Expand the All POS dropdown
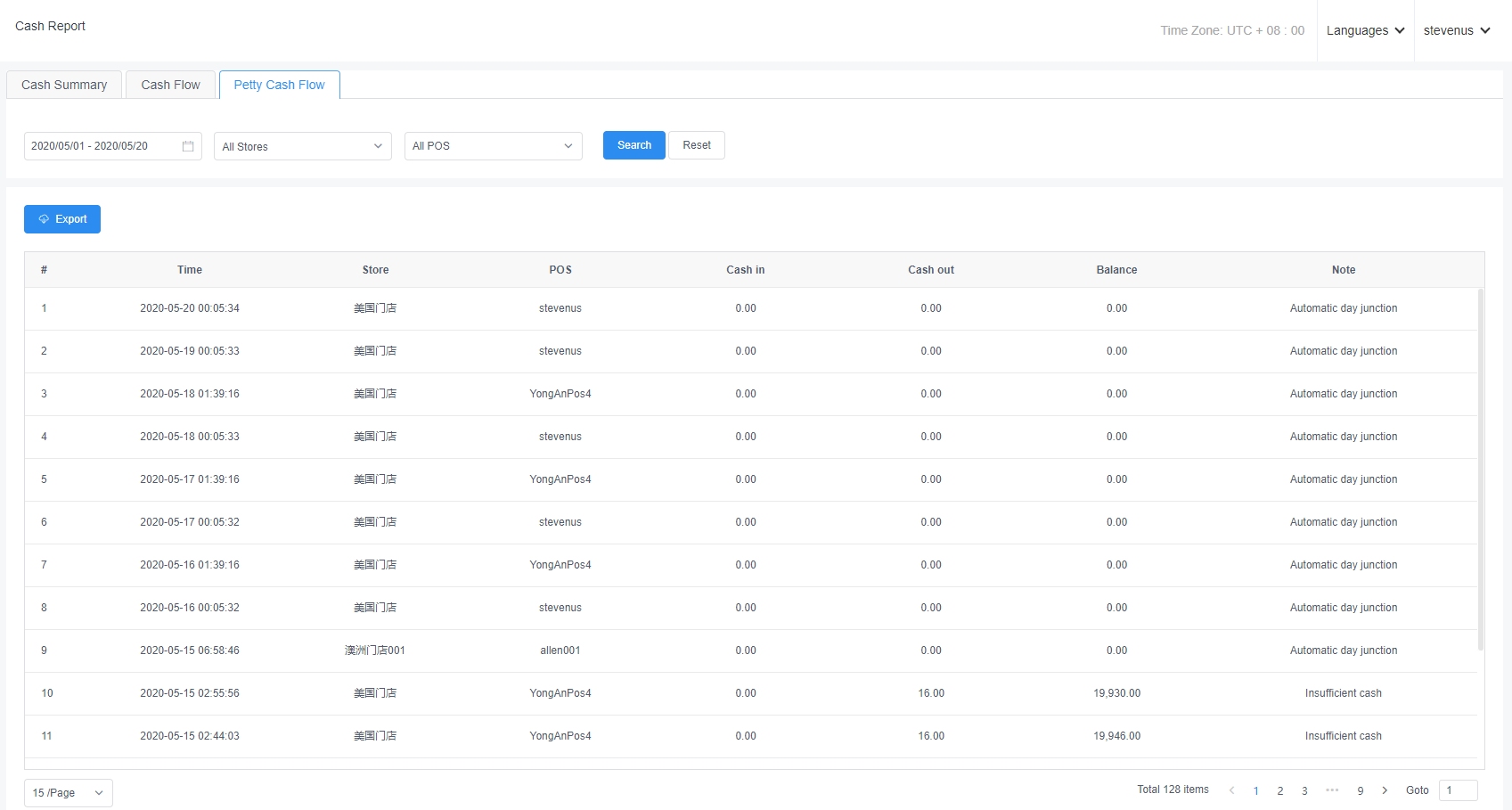 [493, 146]
